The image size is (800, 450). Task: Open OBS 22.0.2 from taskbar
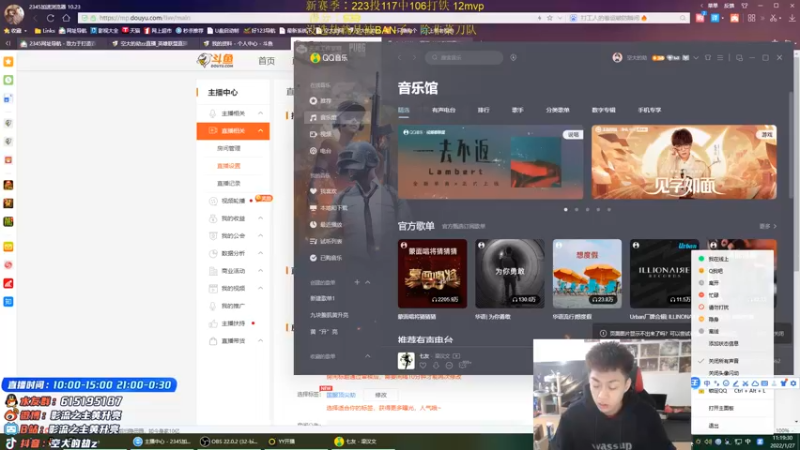pyautogui.click(x=229, y=441)
